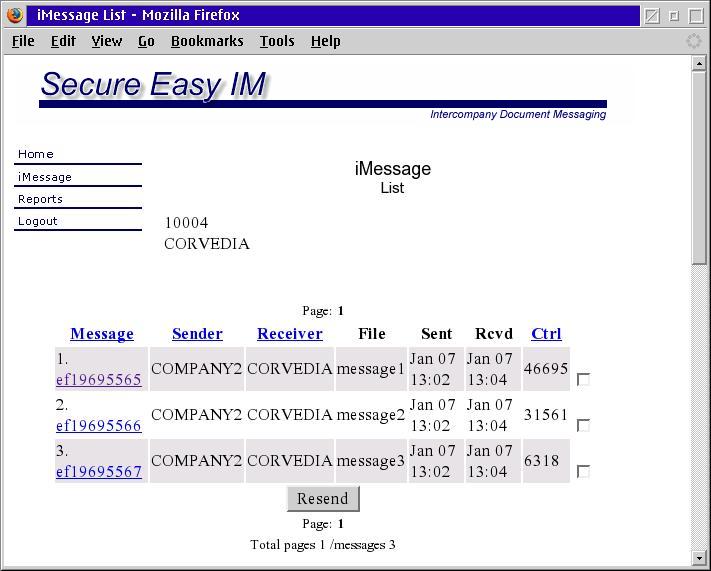
Task: Click Logout in the side navigation
Action: click(x=38, y=221)
